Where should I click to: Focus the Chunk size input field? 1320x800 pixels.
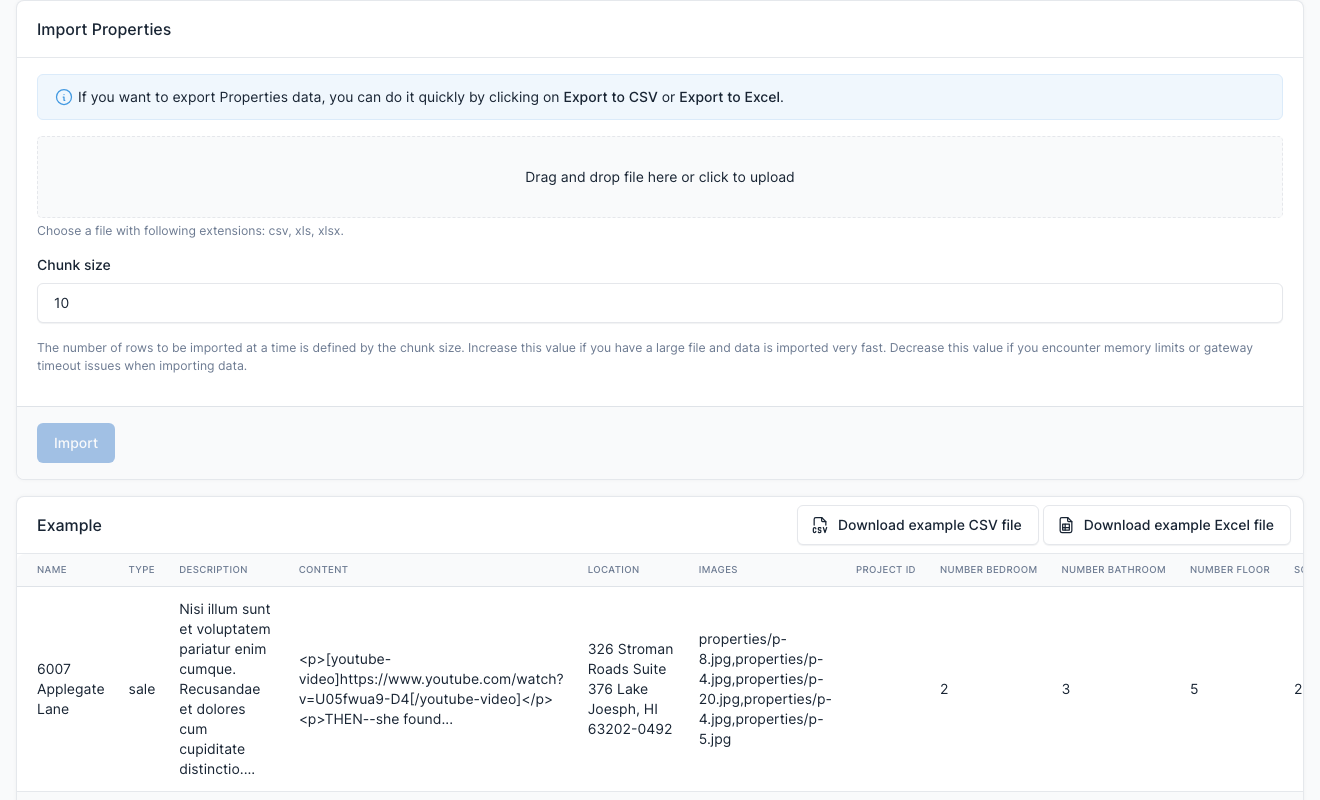(660, 303)
